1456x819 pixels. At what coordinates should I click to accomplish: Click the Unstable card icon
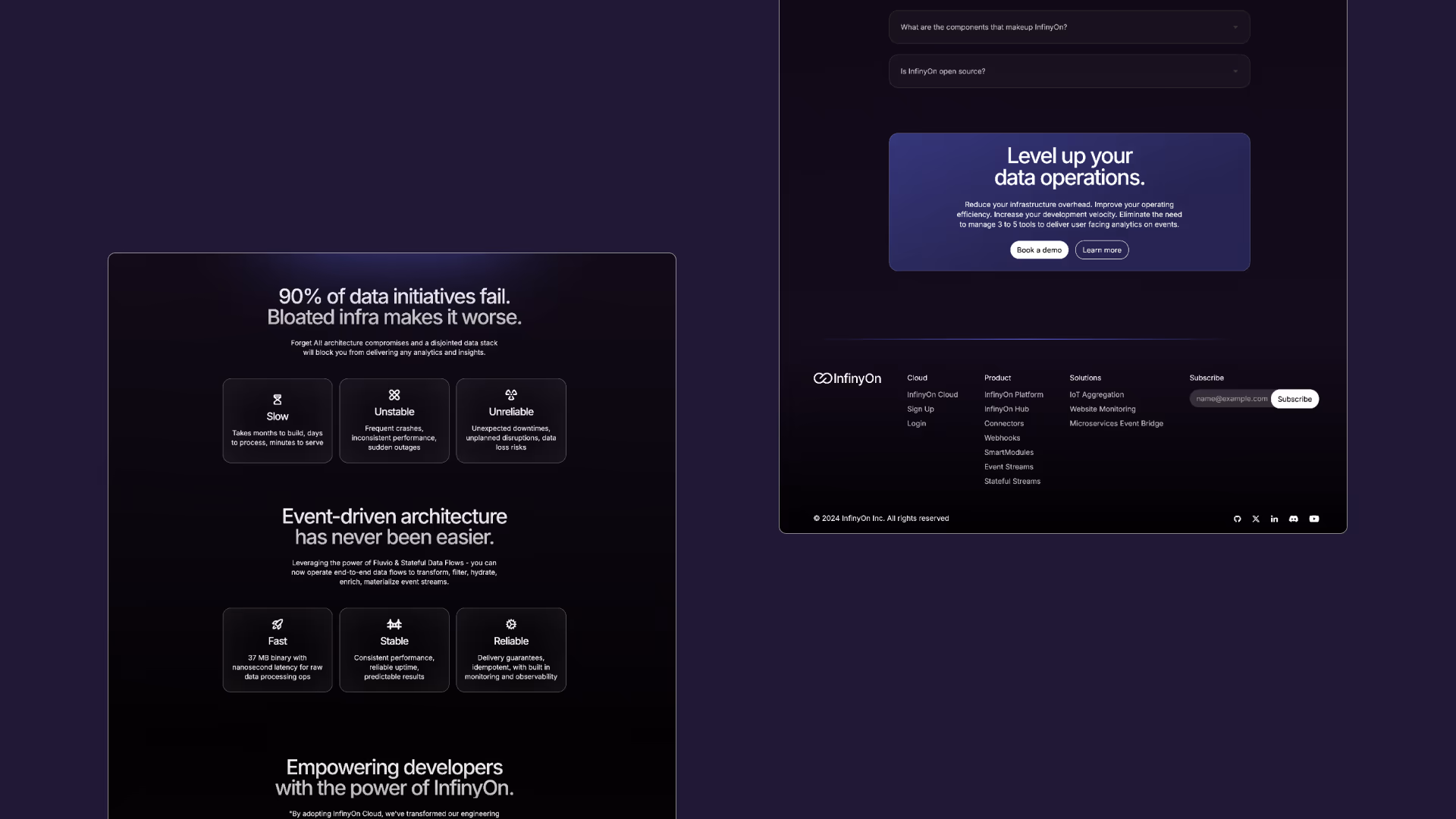click(x=394, y=395)
